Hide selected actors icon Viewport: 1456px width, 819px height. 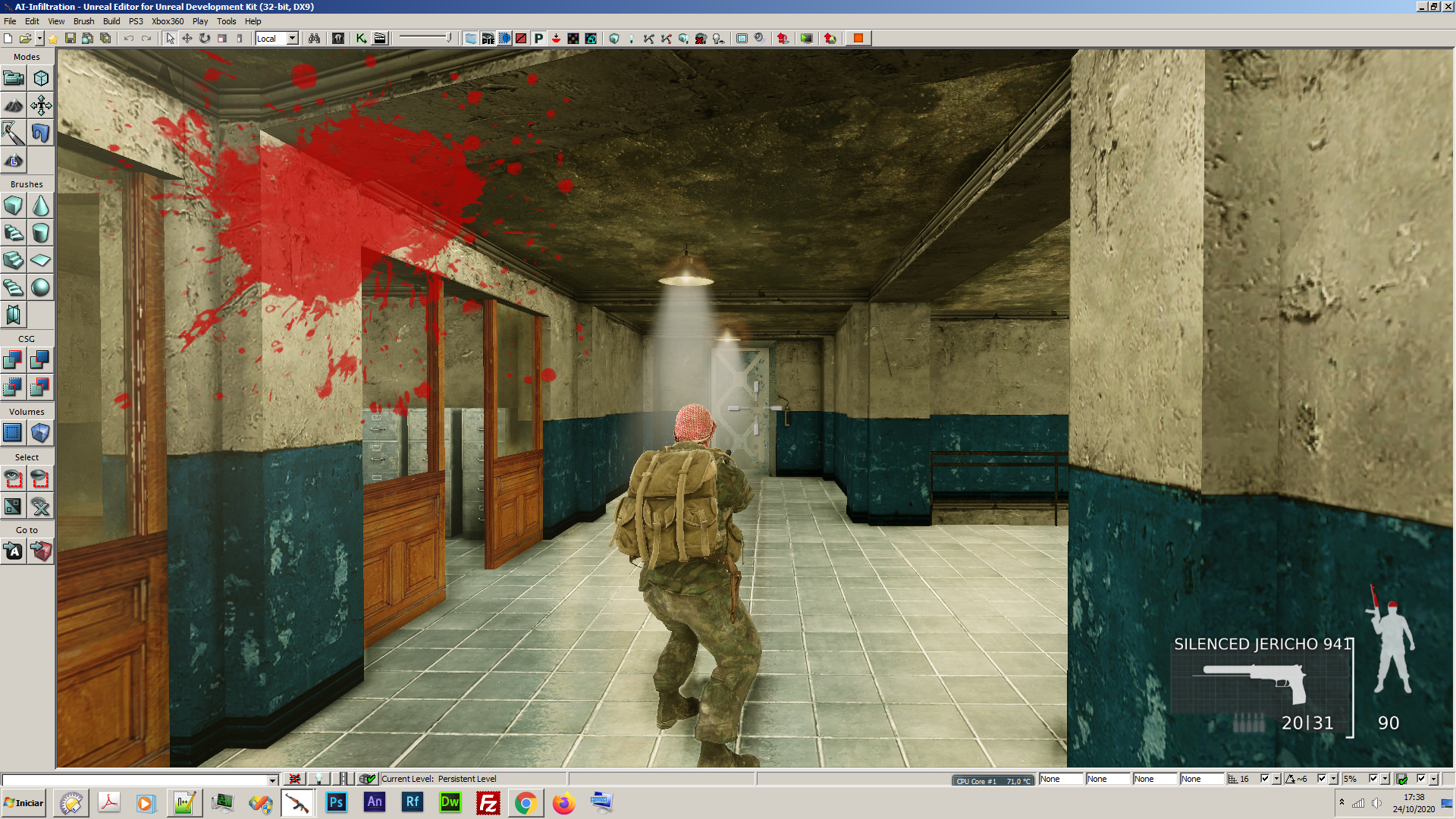point(41,479)
